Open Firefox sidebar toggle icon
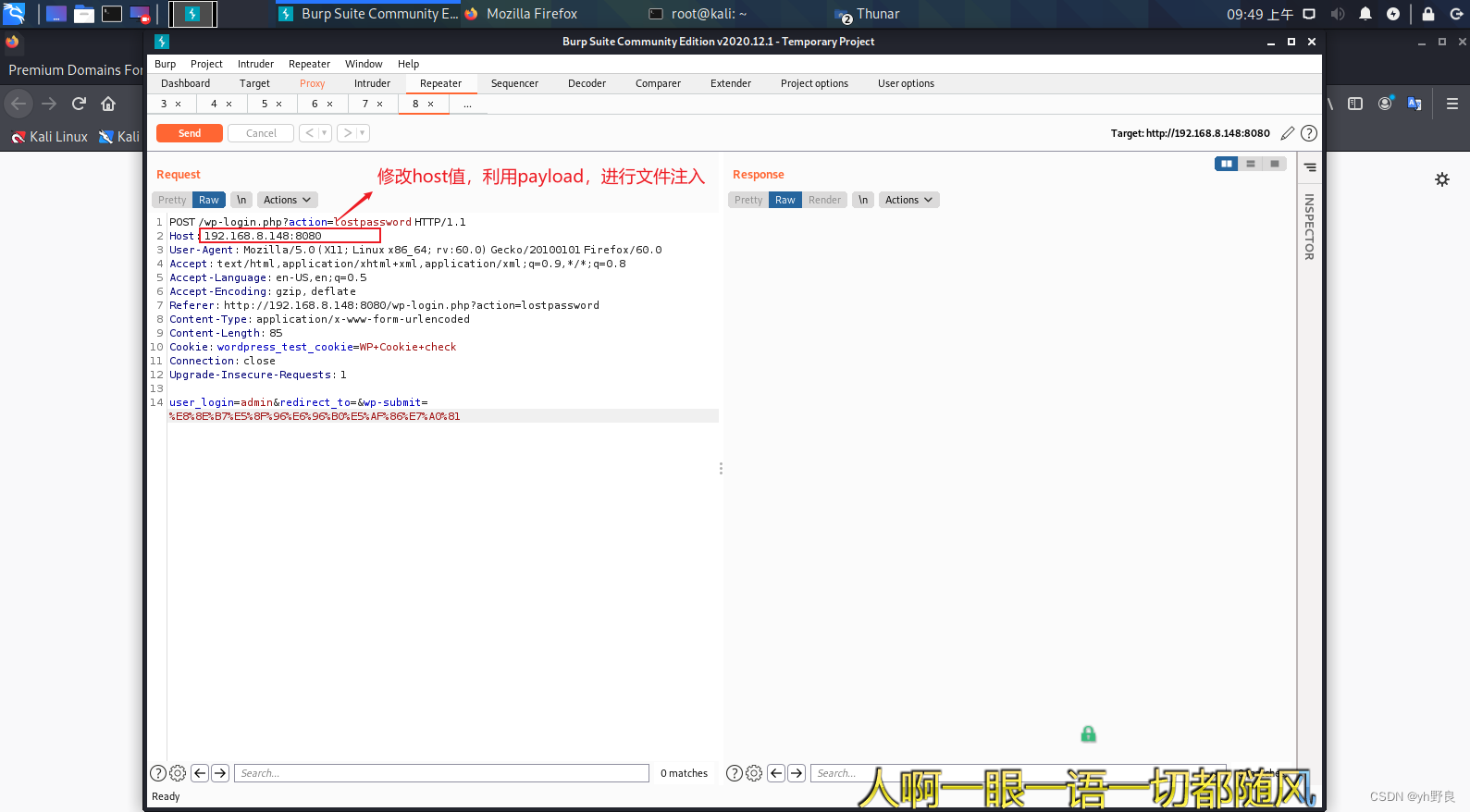The image size is (1470, 812). 1355,104
